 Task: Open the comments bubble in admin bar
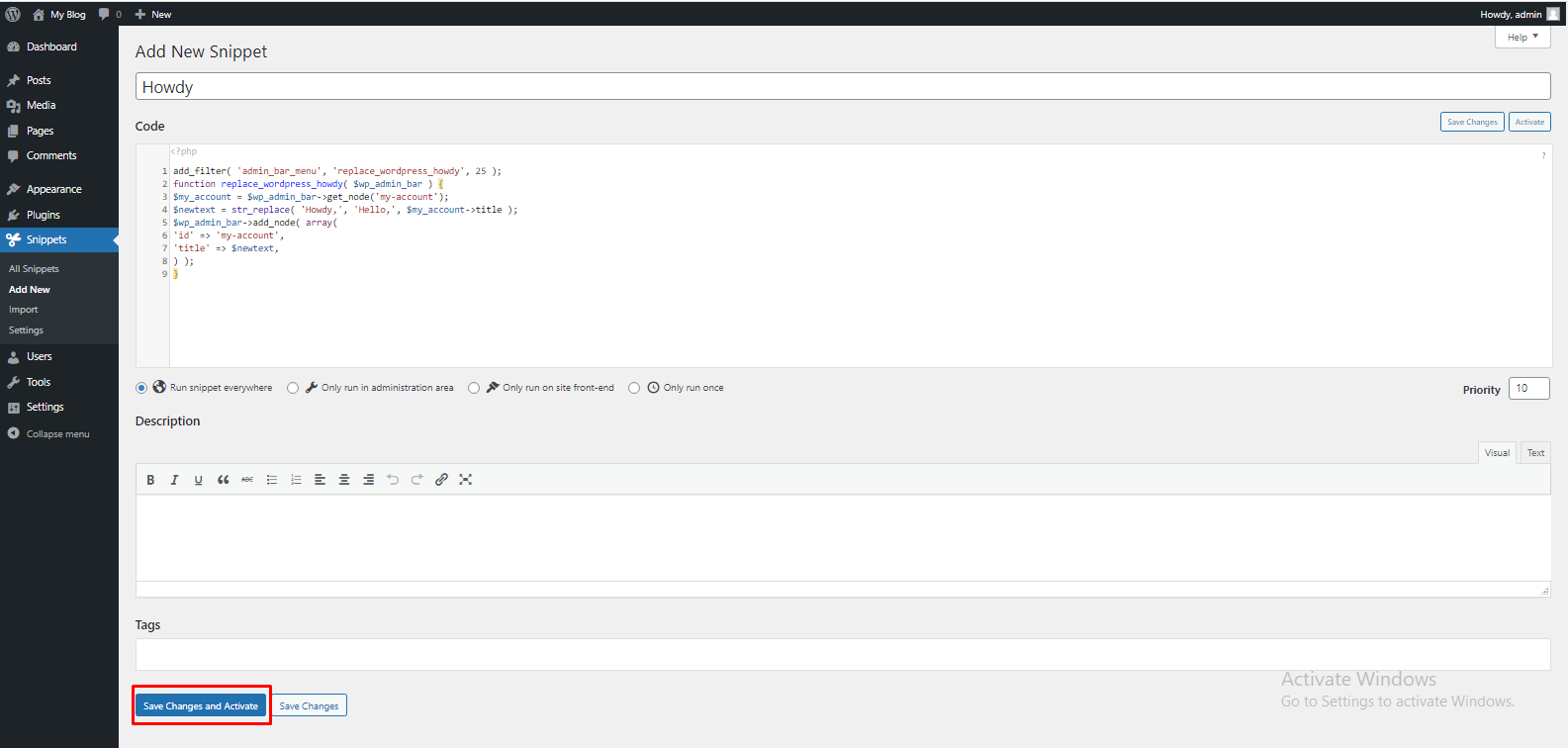click(x=104, y=15)
